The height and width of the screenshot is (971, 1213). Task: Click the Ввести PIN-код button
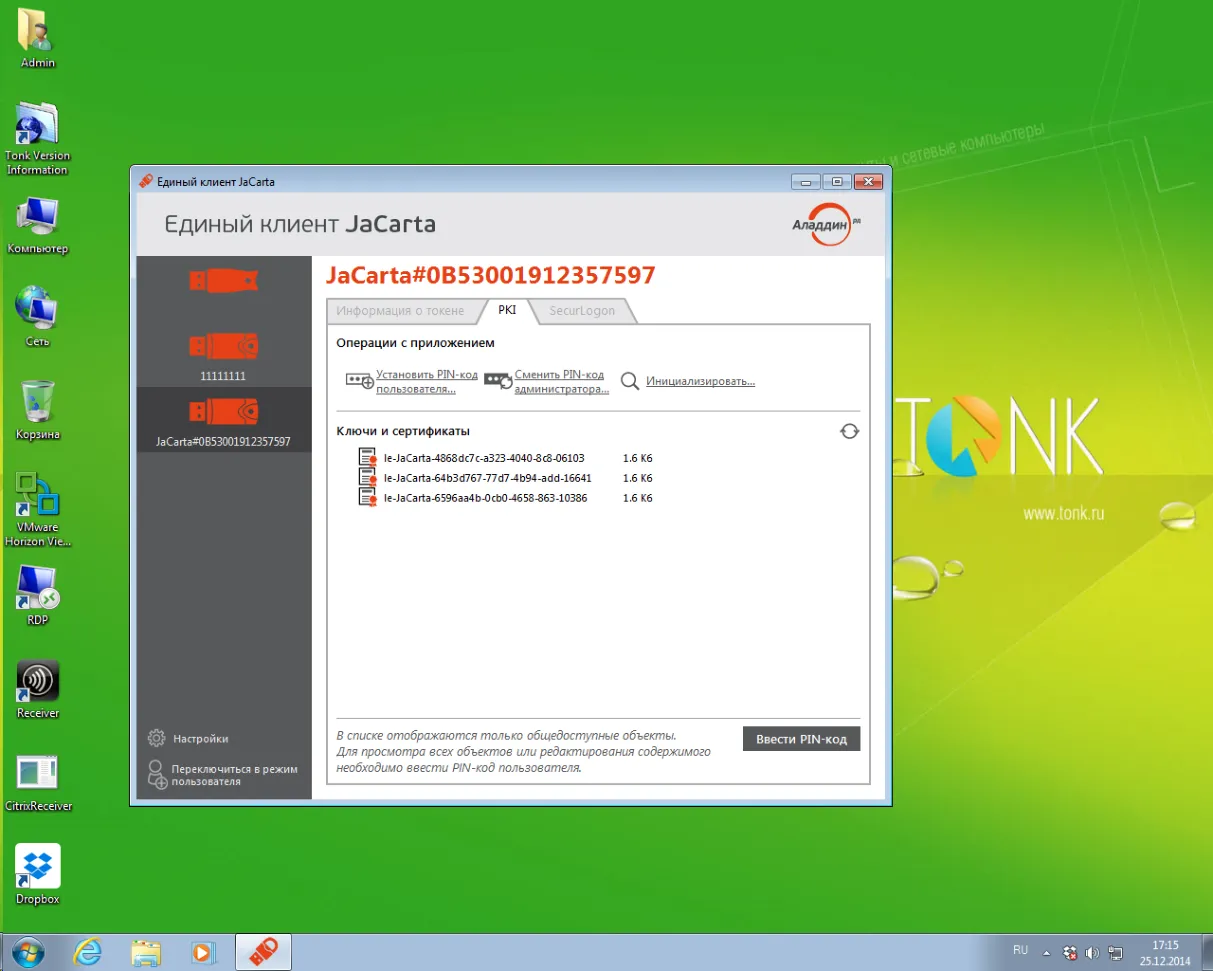[x=801, y=739]
